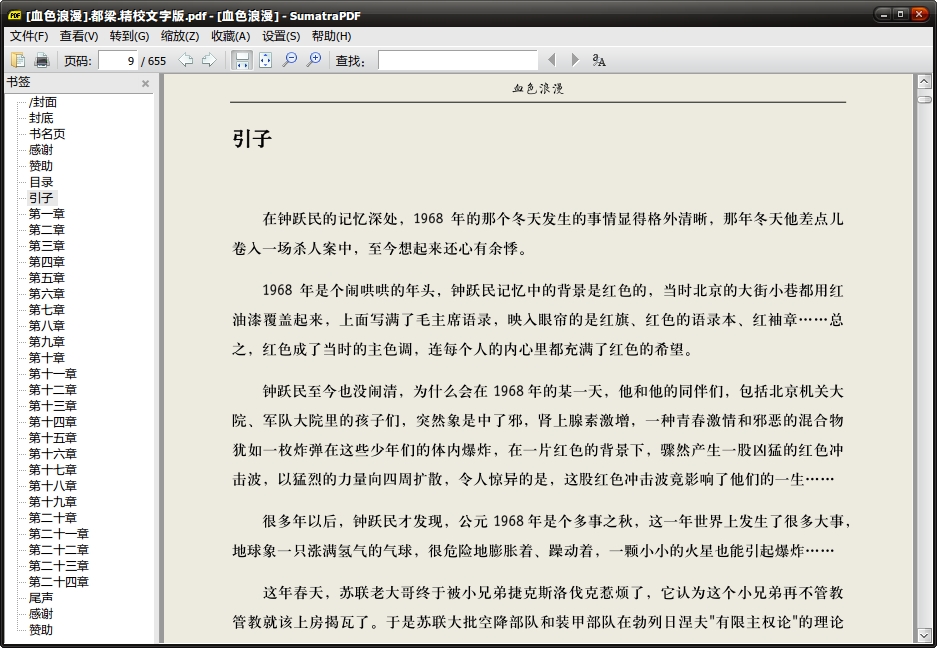Jump to the 第十三章 bookmark

pyautogui.click(x=53, y=406)
